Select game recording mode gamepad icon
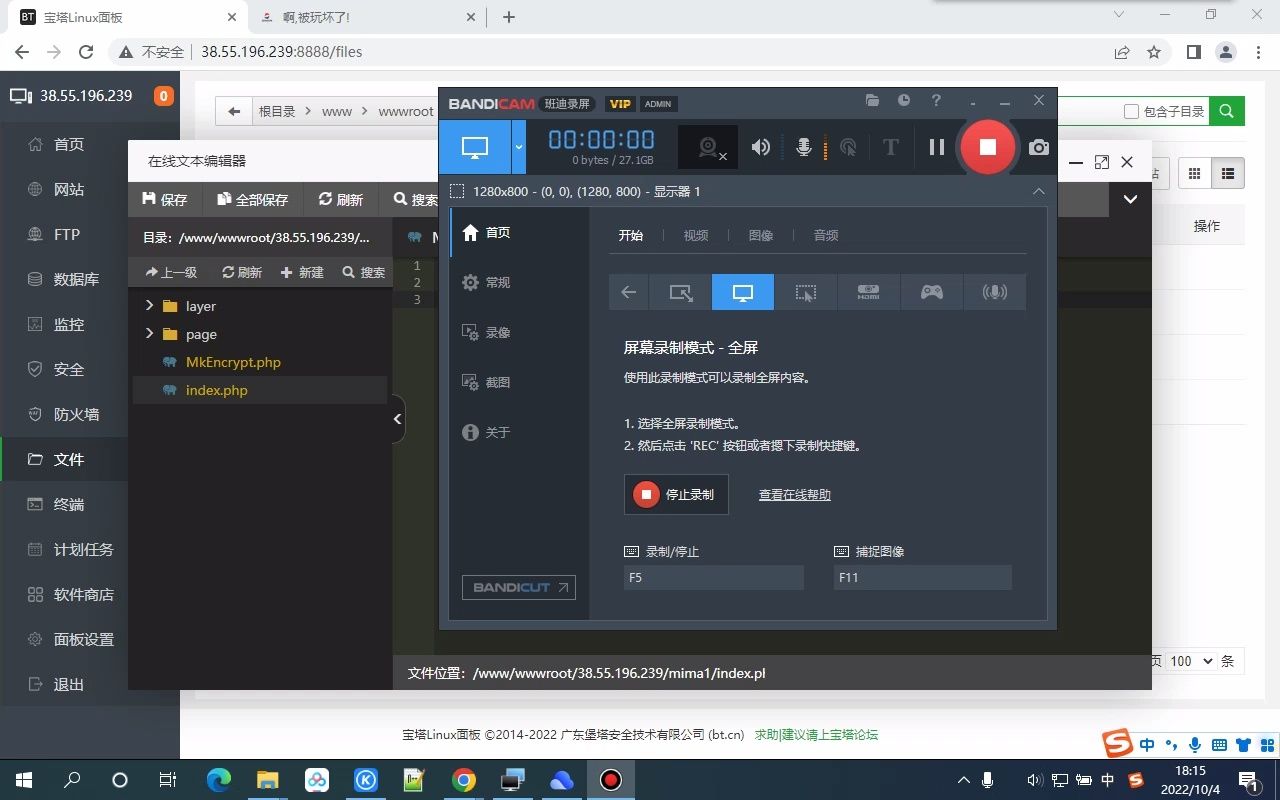 (931, 292)
